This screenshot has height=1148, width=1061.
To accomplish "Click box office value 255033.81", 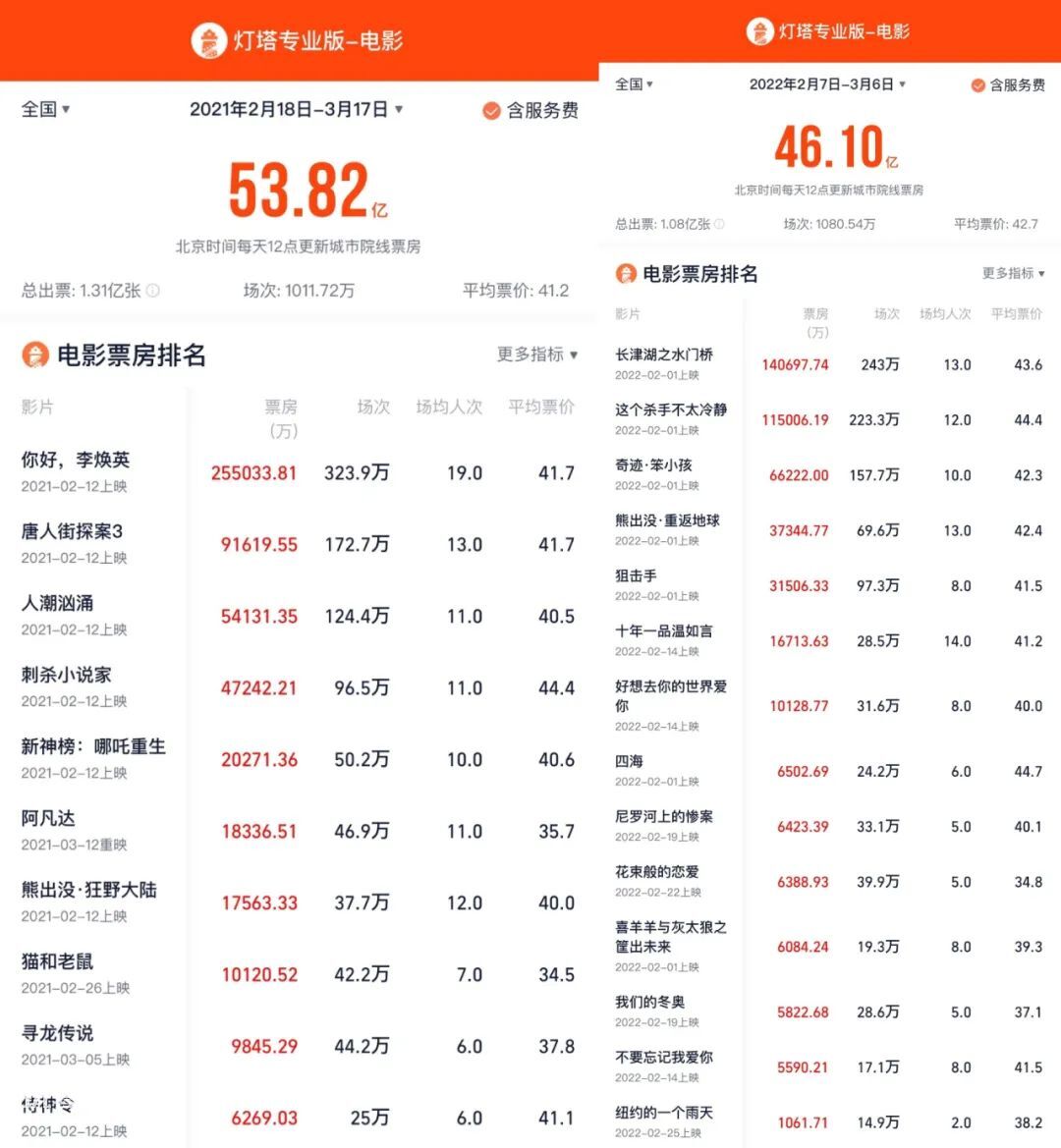I will click(254, 473).
